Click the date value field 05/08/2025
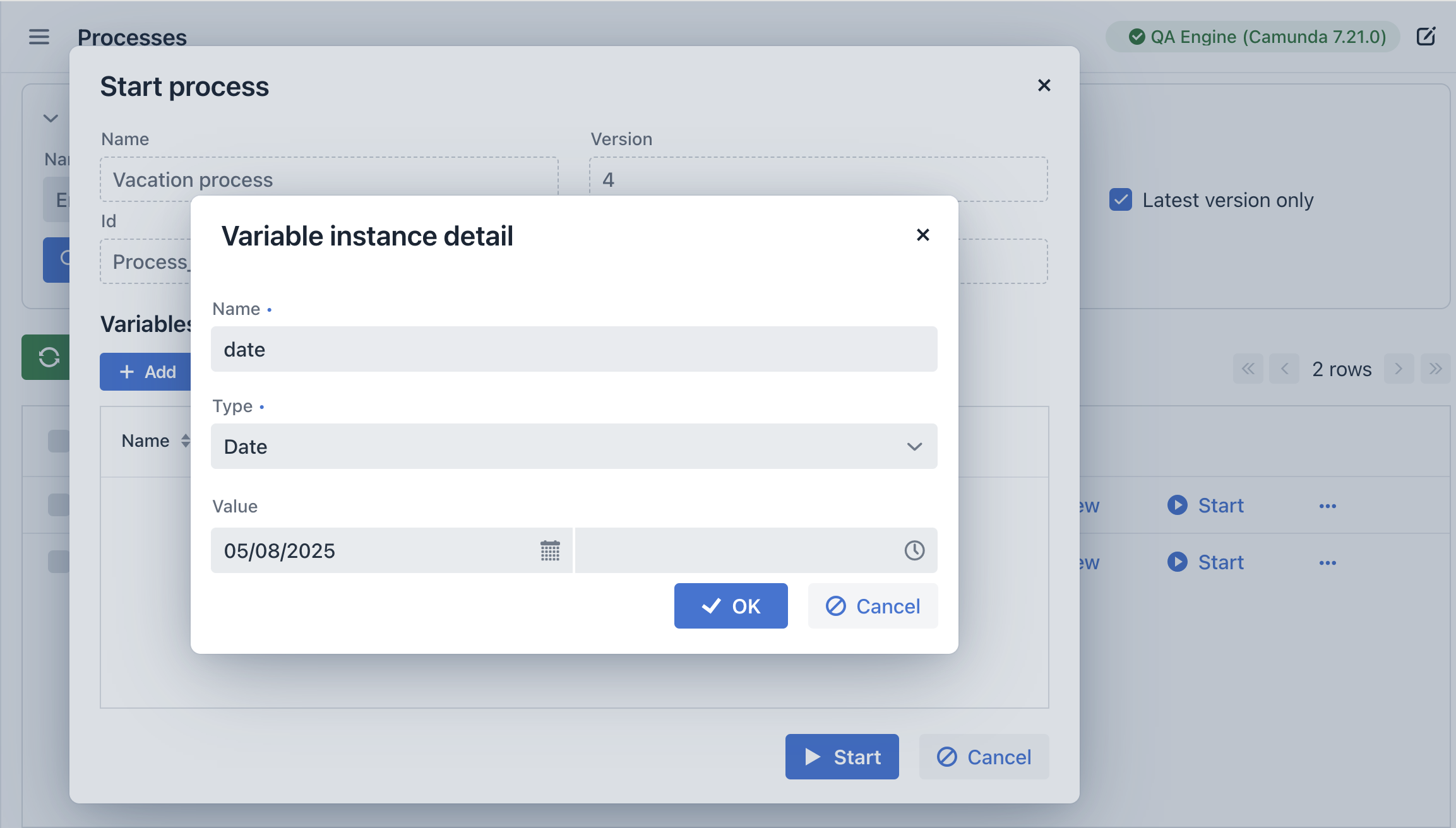1456x828 pixels. [x=391, y=550]
